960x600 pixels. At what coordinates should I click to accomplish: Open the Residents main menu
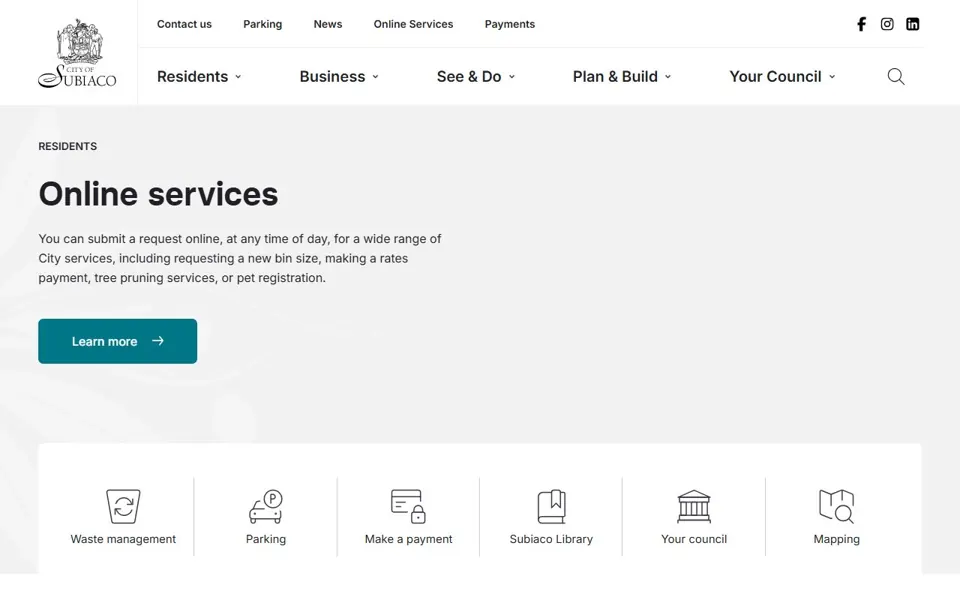point(192,77)
